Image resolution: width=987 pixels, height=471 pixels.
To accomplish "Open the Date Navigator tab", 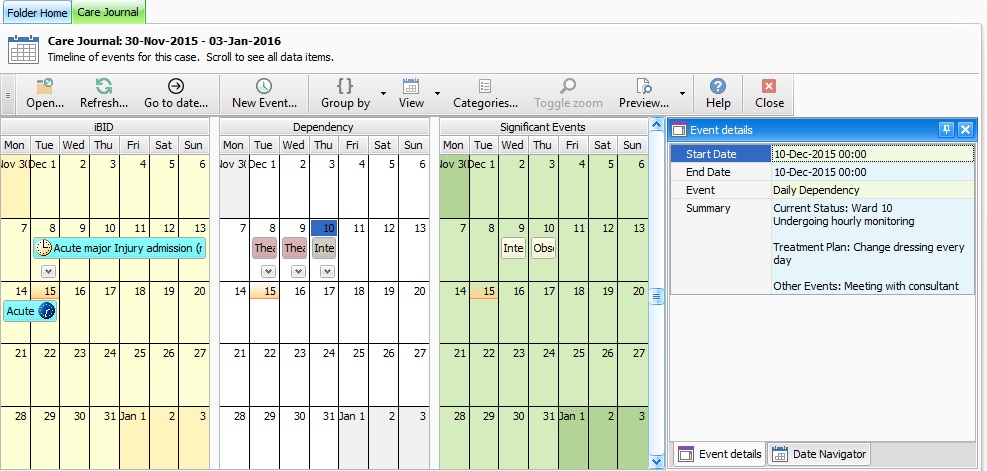I will pyautogui.click(x=820, y=454).
